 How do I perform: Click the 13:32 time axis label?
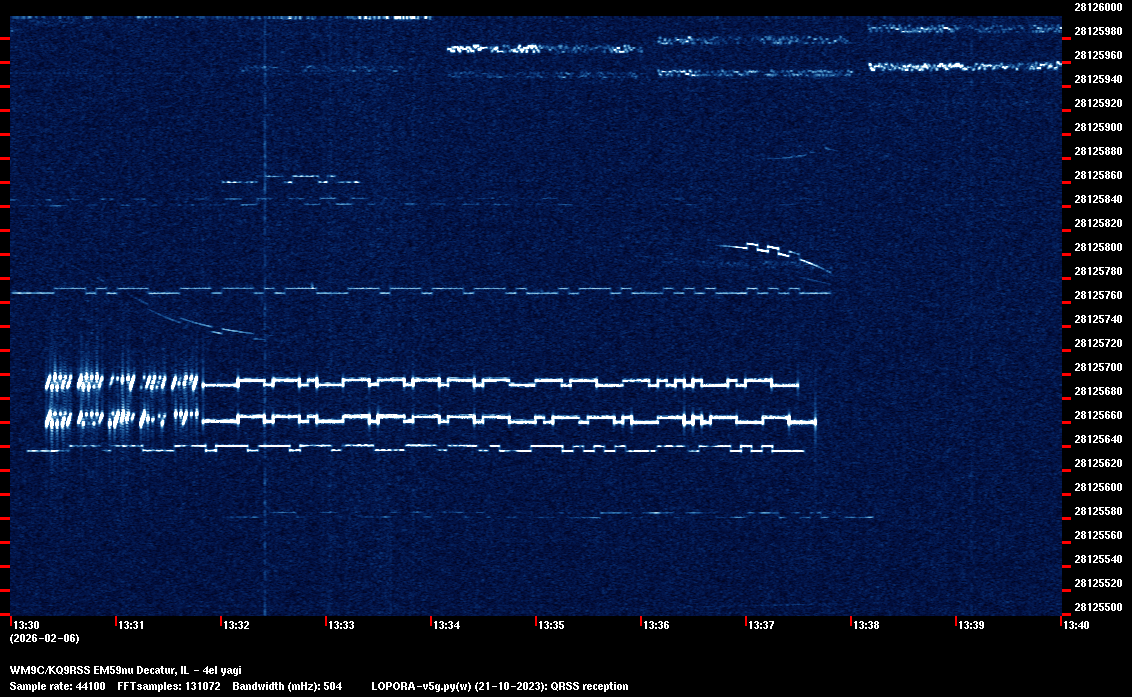tap(236, 625)
